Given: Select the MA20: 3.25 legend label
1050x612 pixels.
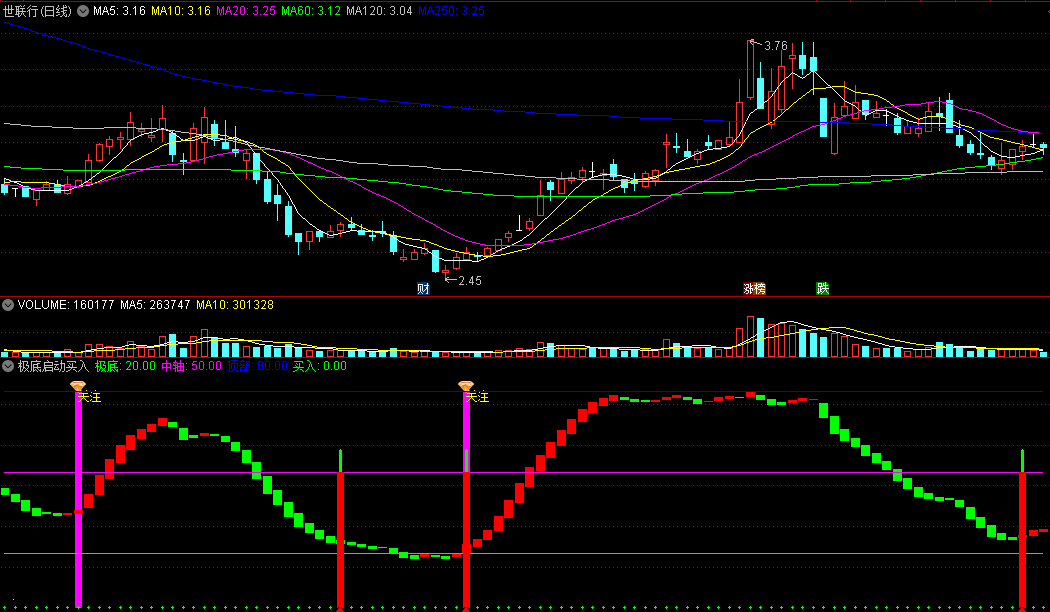Looking at the screenshot, I should (x=246, y=11).
